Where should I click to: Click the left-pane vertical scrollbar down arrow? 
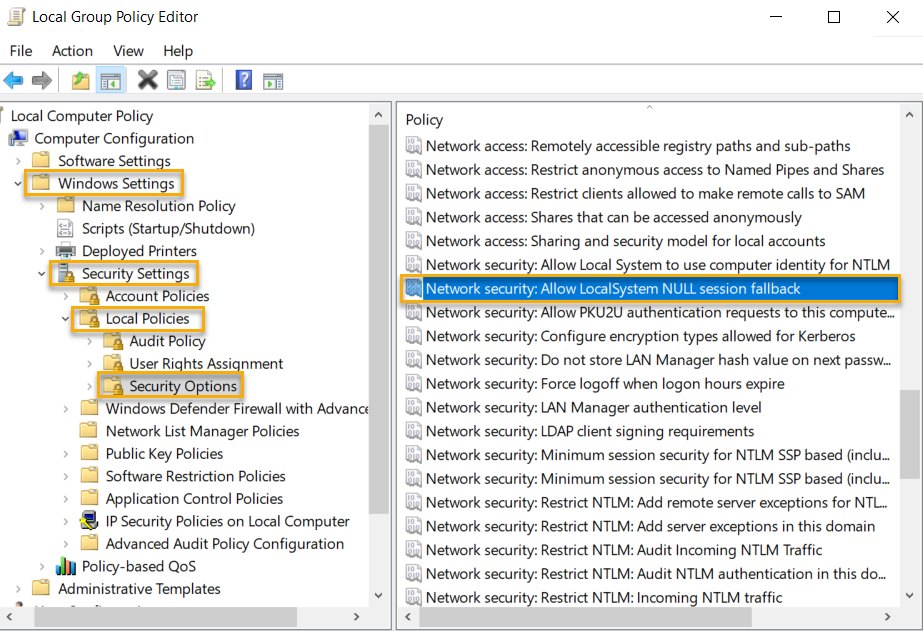point(378,596)
